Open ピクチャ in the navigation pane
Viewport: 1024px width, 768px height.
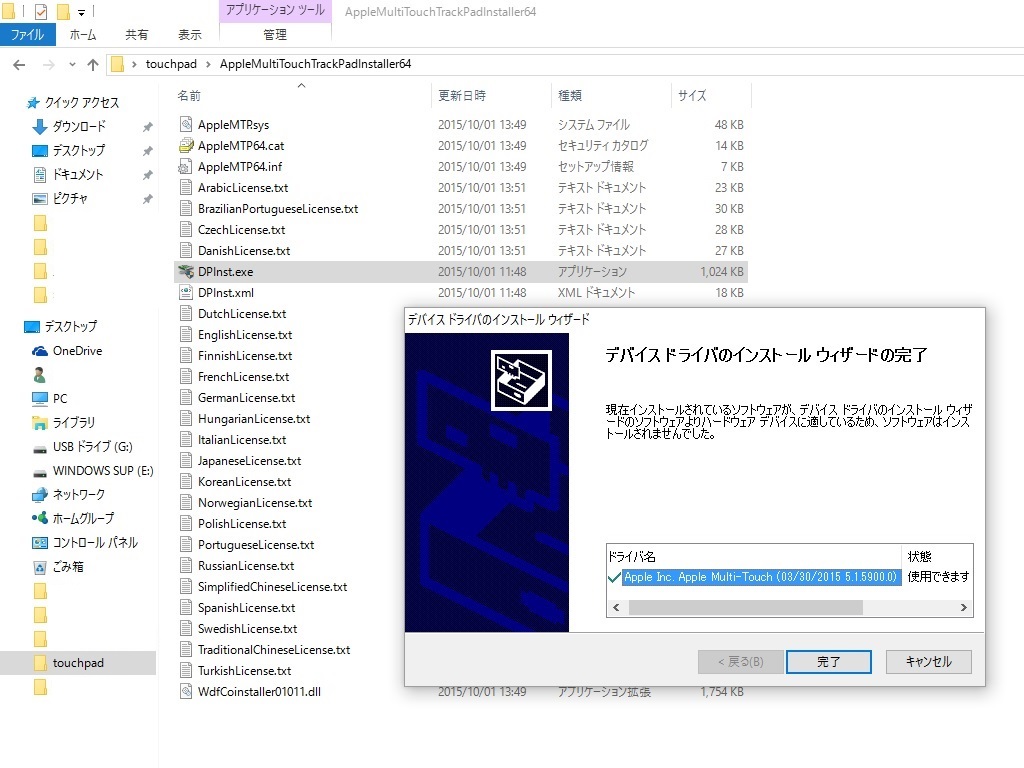70,199
